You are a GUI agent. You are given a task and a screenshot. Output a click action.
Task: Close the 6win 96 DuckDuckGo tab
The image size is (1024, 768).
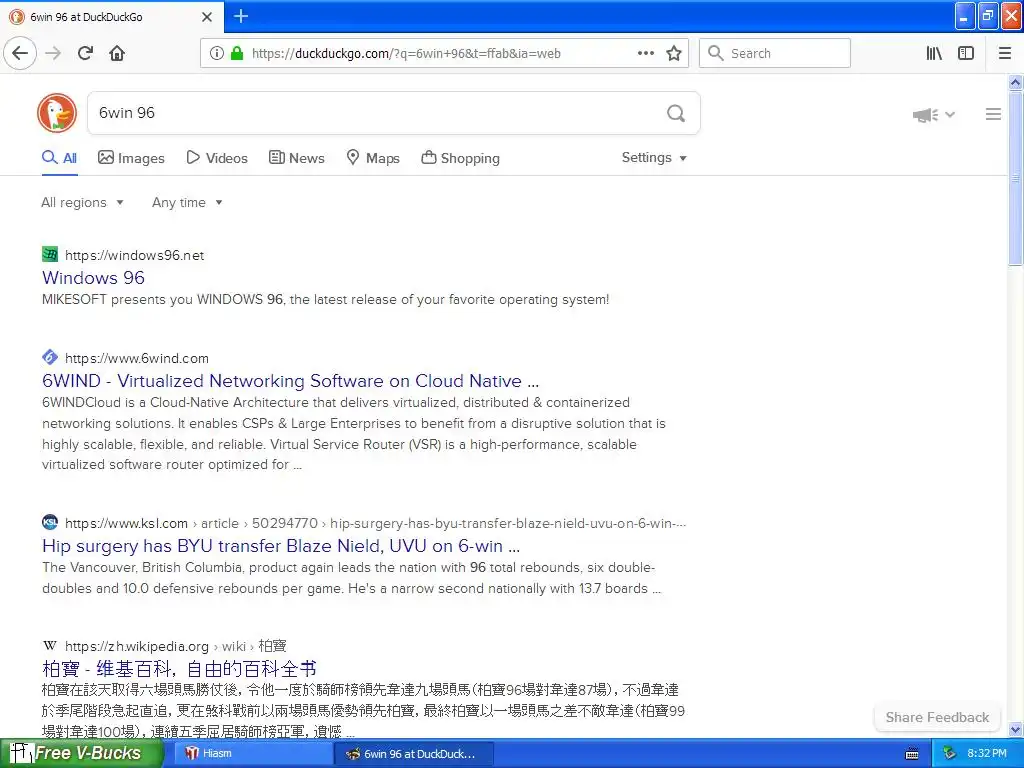[x=207, y=17]
